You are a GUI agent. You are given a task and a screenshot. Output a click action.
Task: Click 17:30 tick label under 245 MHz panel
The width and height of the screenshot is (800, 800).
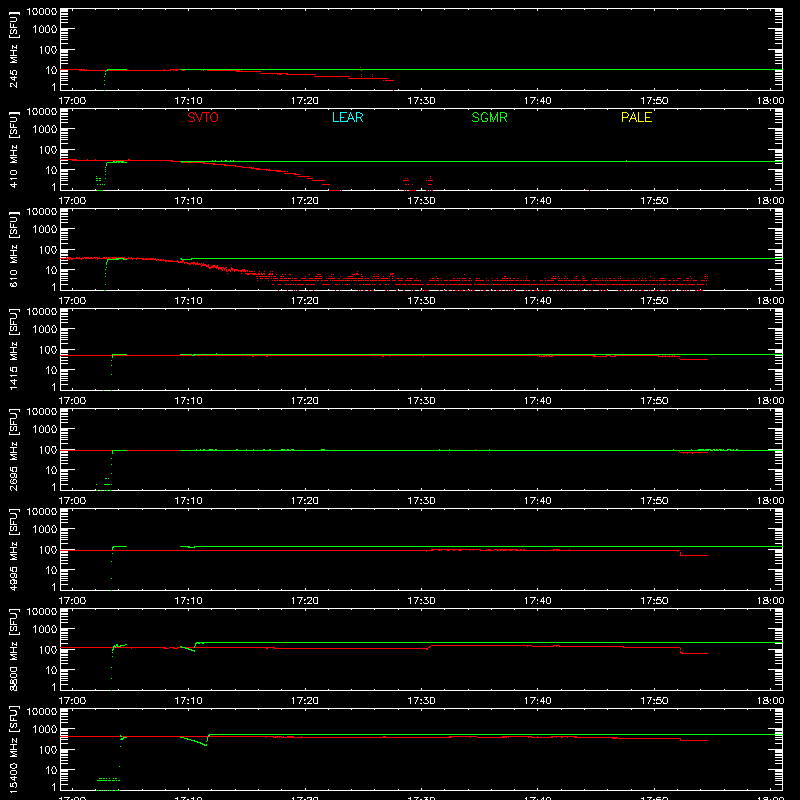(x=421, y=101)
